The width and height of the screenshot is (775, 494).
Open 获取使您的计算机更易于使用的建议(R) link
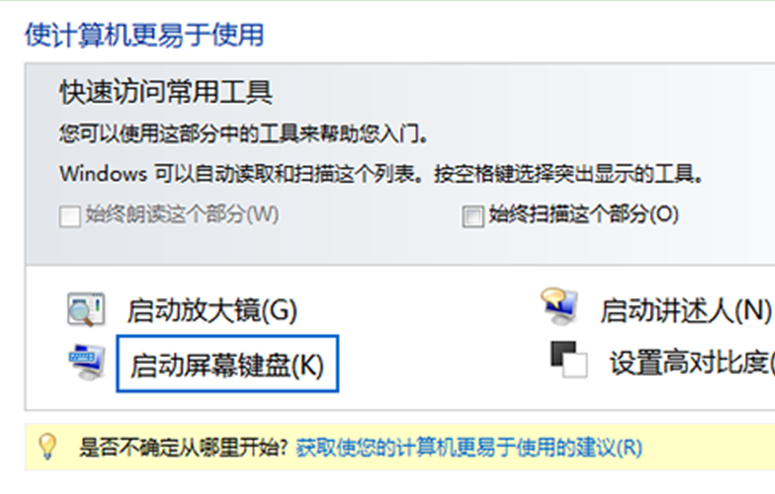[469, 448]
